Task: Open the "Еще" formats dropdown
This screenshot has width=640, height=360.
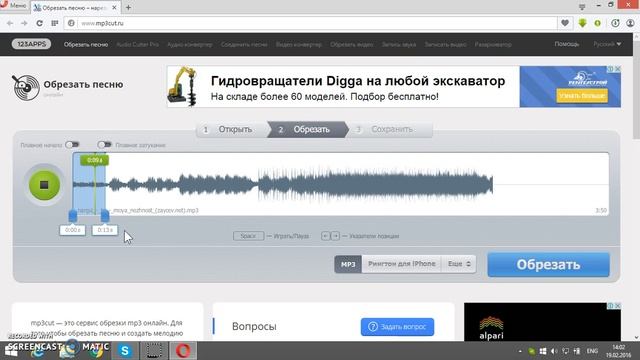Action: (x=459, y=264)
